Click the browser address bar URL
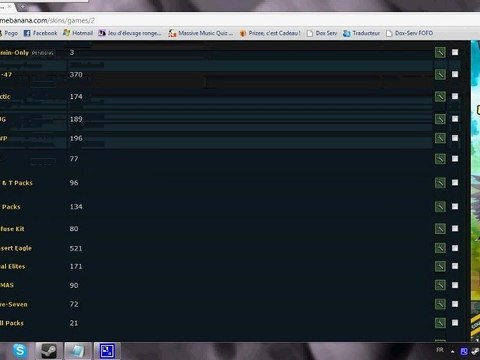 click(47, 21)
